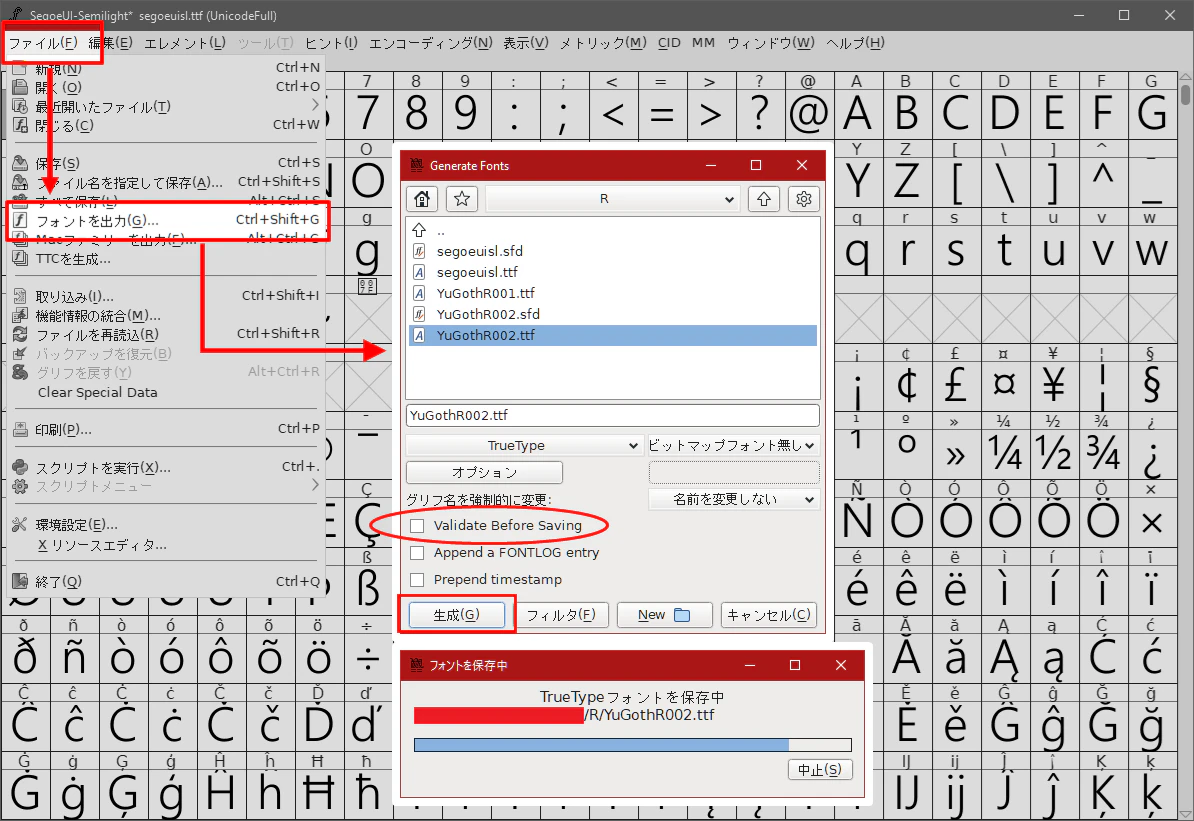Open the ヒント(I) menu
Viewport: 1194px width, 821px height.
click(x=331, y=43)
